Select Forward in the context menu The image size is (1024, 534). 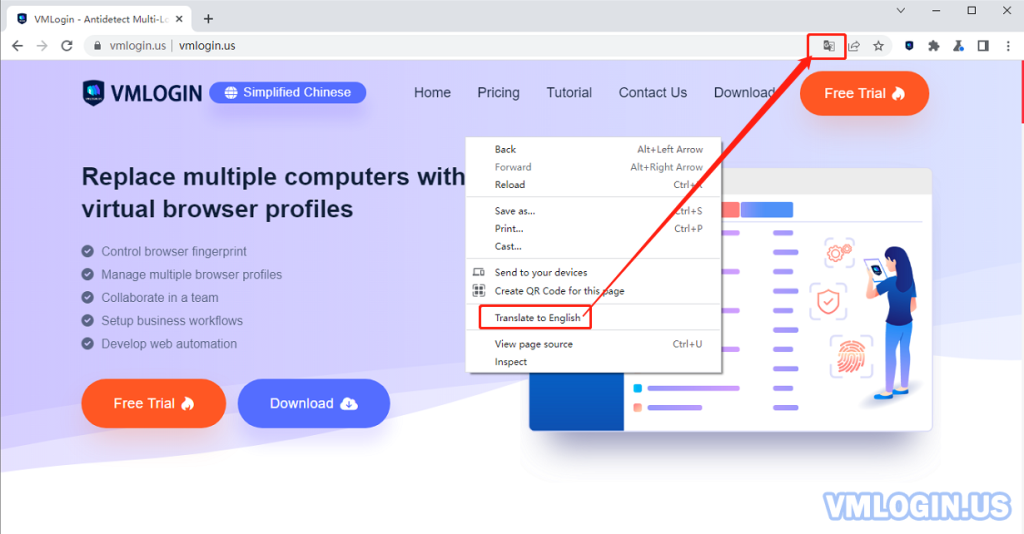tap(593, 167)
